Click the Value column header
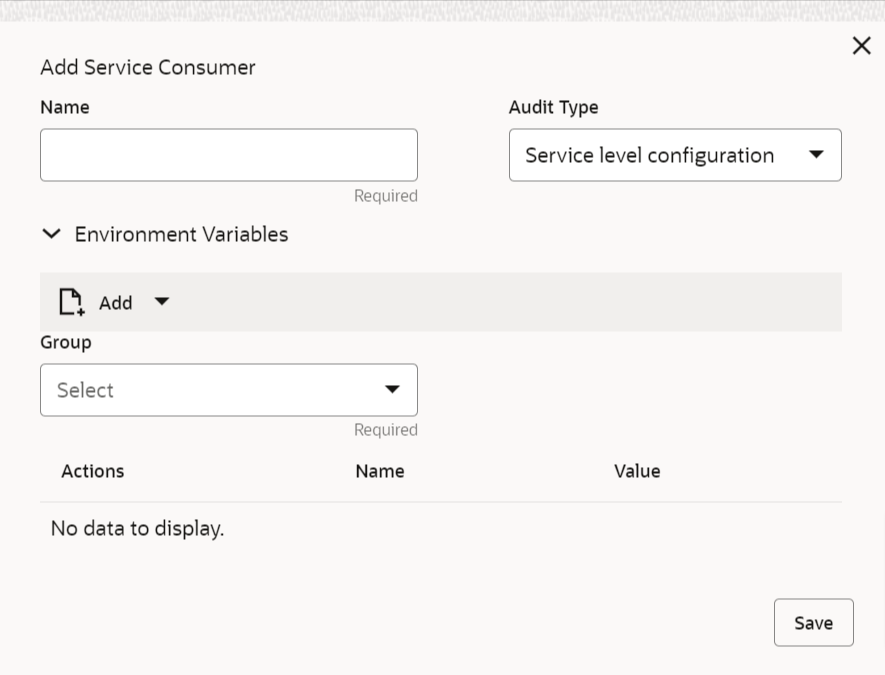885x675 pixels. point(637,471)
